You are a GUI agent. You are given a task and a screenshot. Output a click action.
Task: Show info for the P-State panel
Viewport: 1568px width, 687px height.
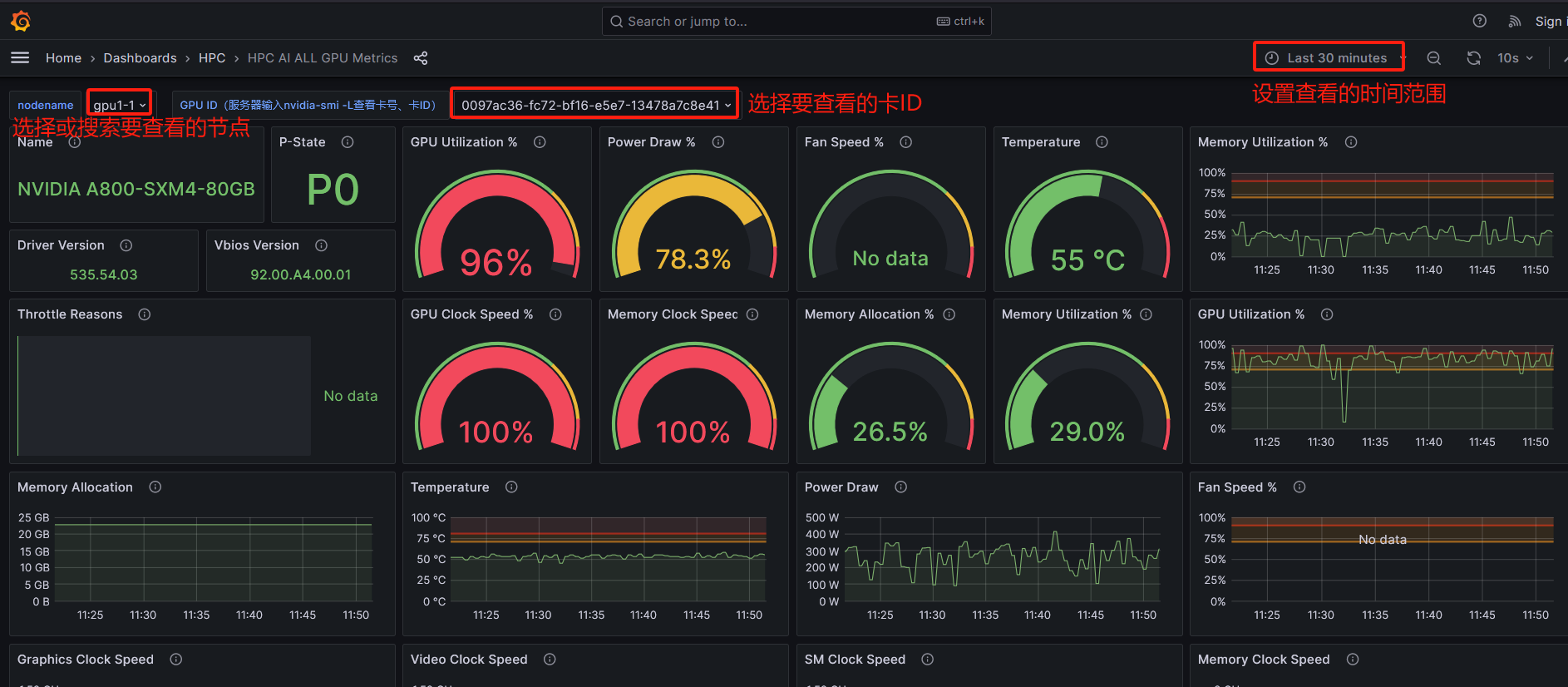348,142
